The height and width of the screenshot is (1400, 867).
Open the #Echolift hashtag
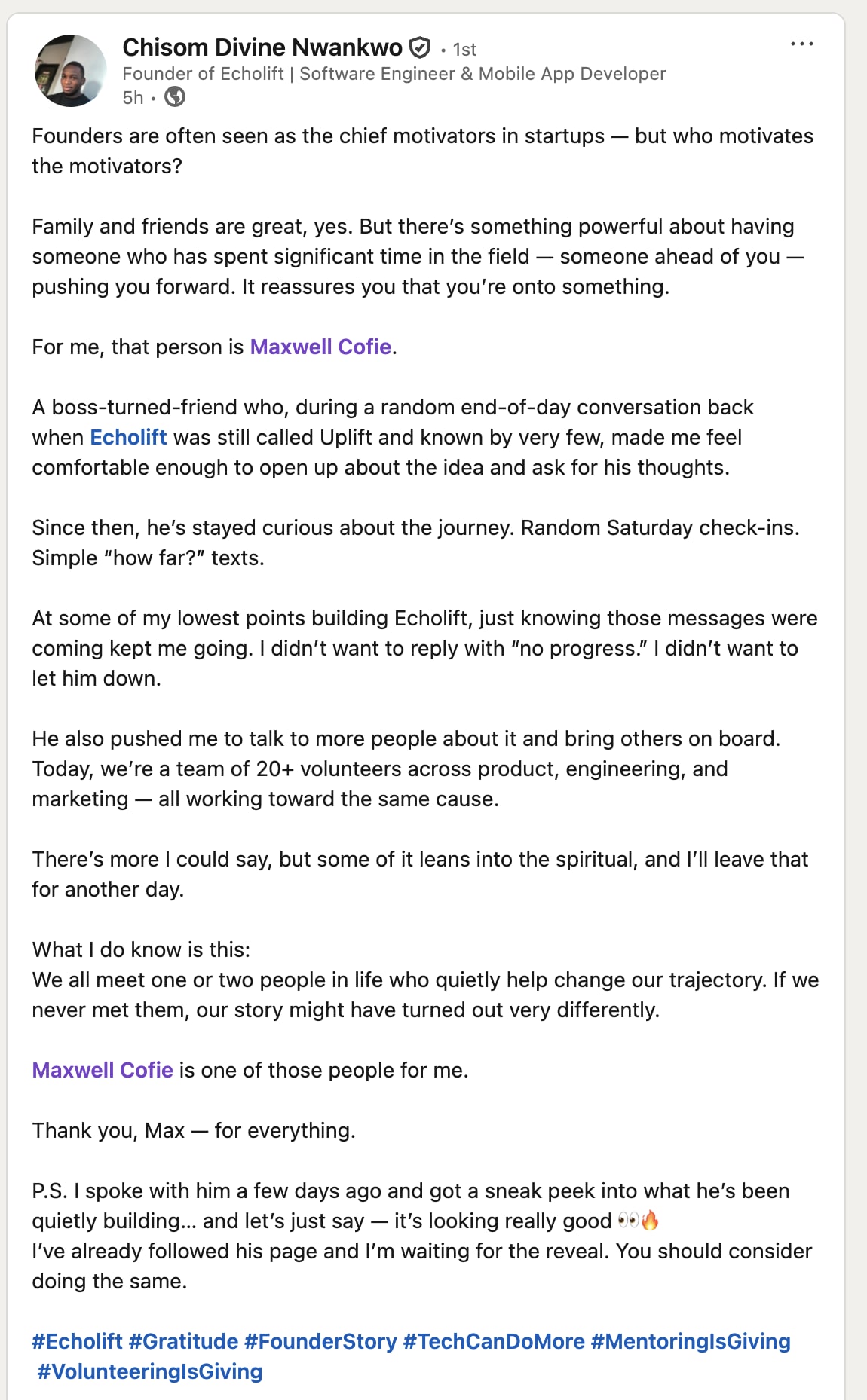[x=77, y=1341]
